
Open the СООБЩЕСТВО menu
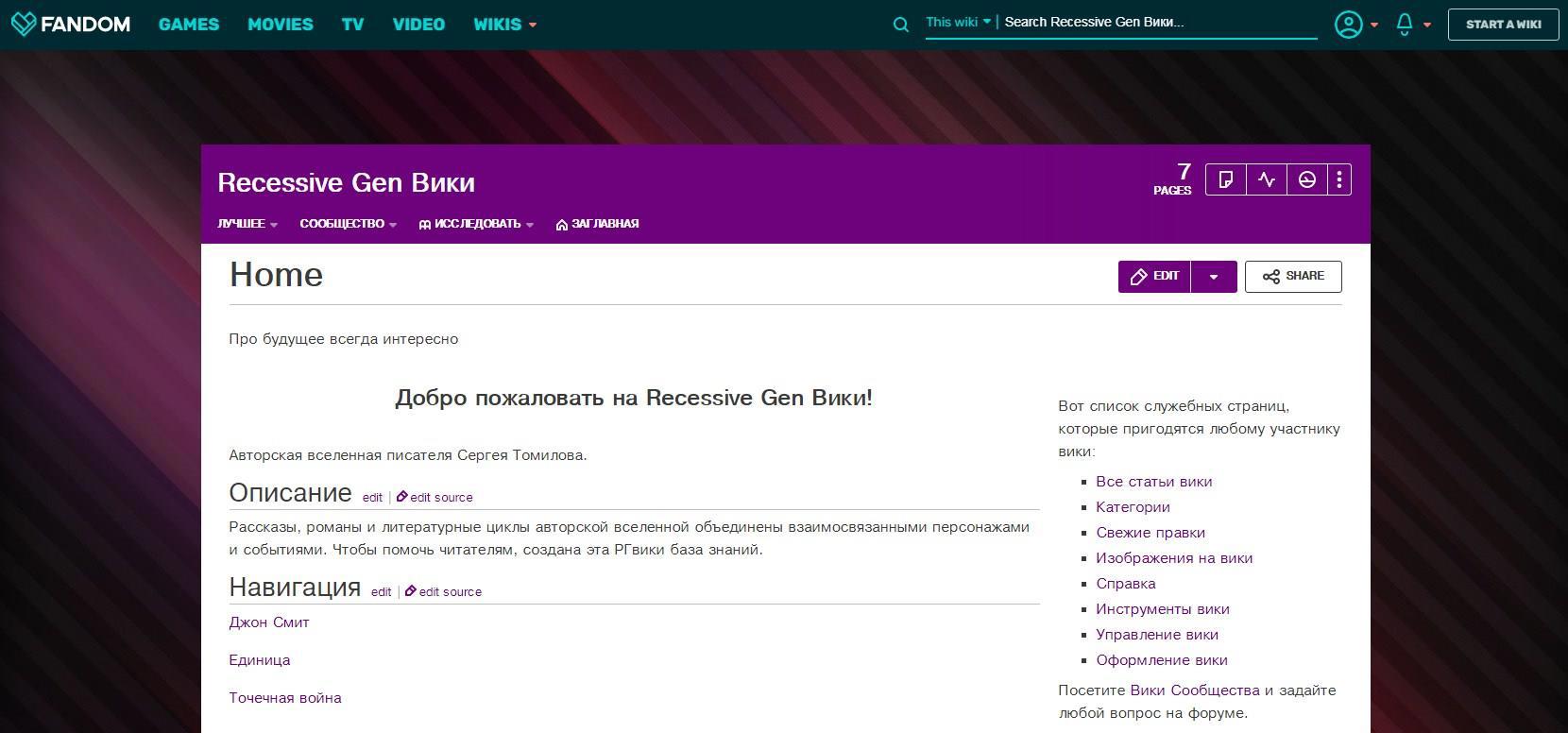[348, 224]
